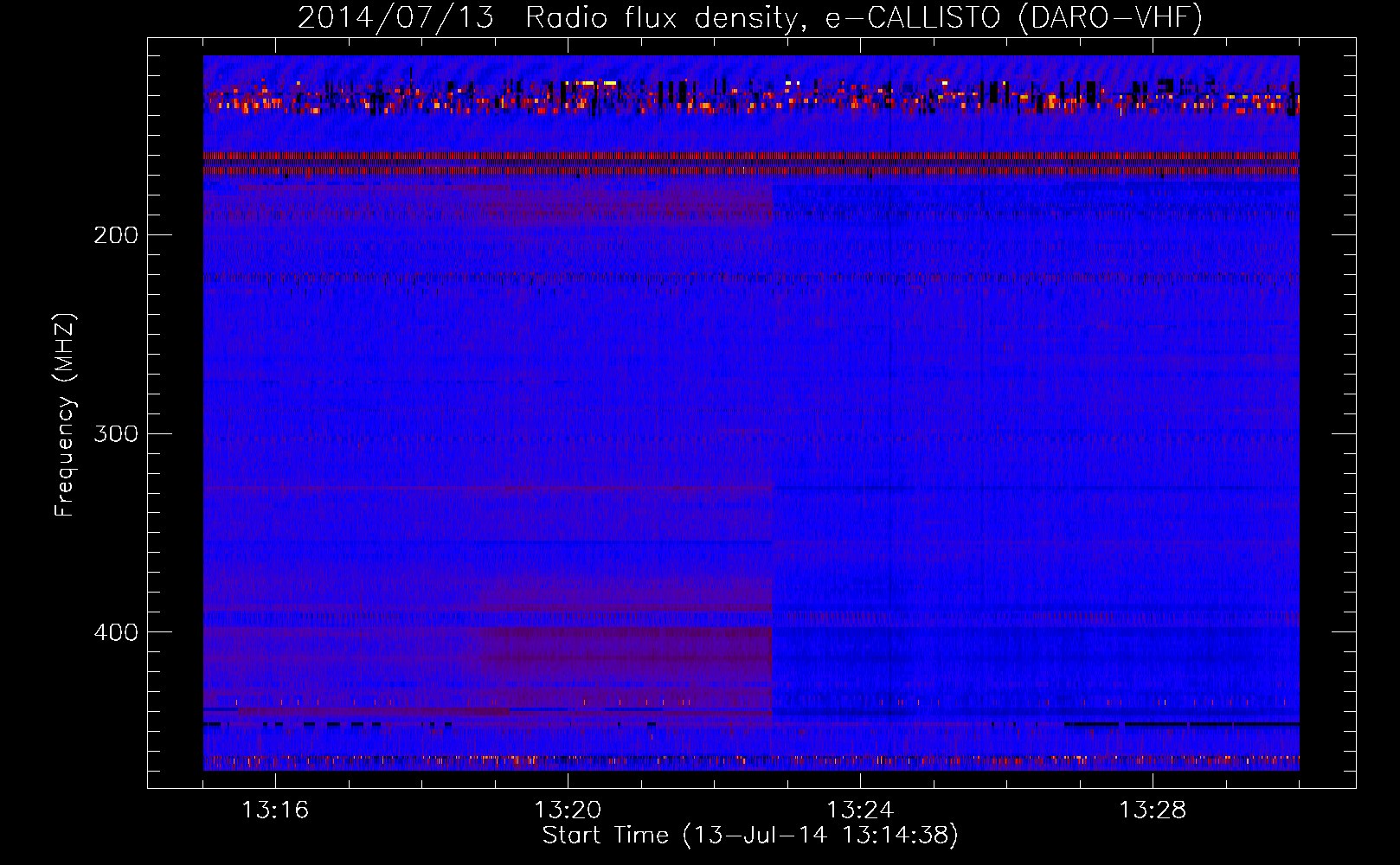Viewport: 1400px width, 865px height.
Task: Click the 13:20 time tick label
Action: [x=568, y=811]
